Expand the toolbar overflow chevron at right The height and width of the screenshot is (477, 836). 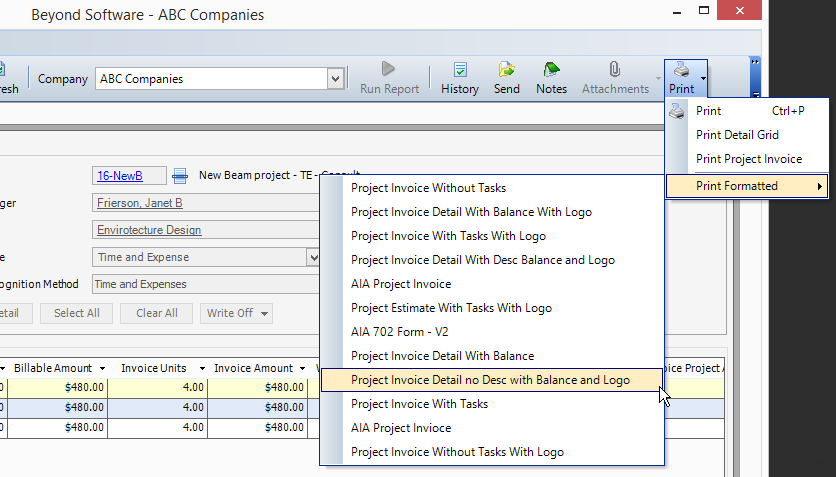(x=755, y=62)
